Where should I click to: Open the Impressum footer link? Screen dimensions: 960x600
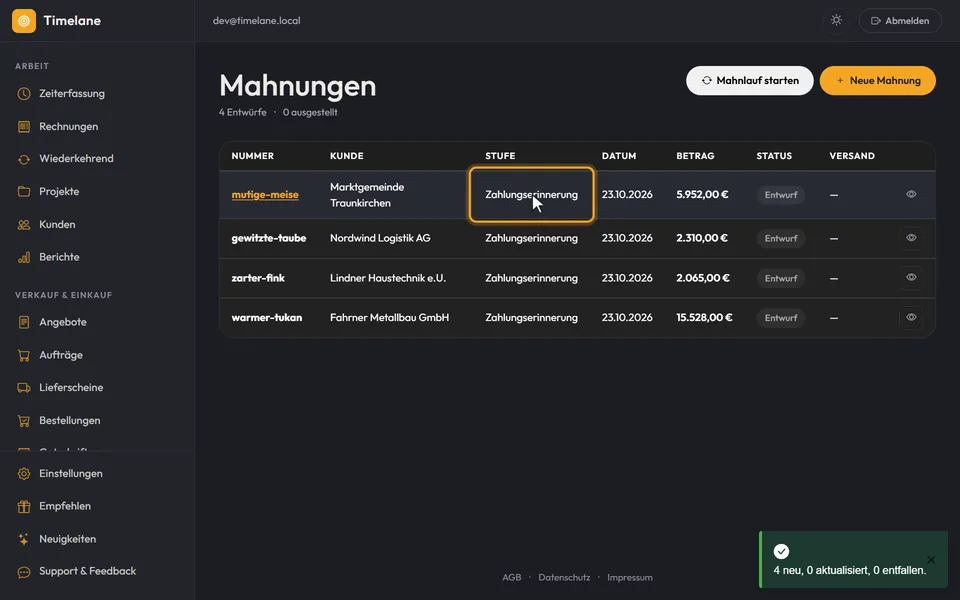coord(630,577)
